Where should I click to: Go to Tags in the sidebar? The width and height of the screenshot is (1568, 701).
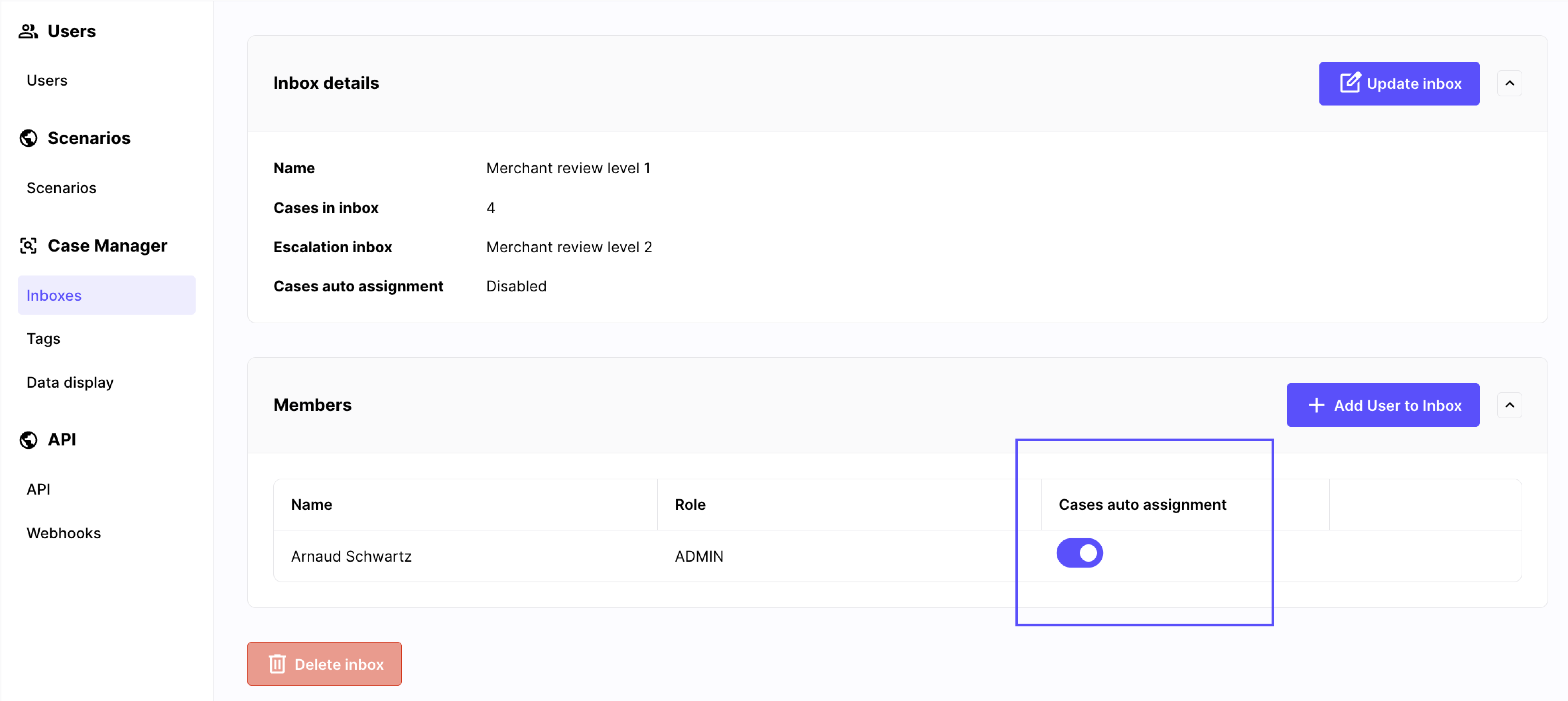[43, 339]
